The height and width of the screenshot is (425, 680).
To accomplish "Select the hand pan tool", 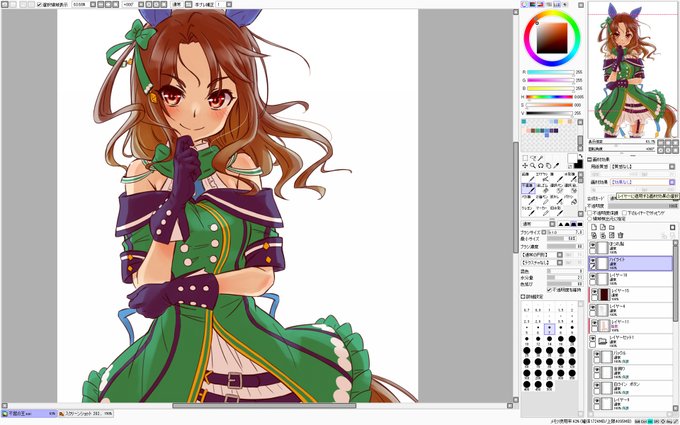I will tap(549, 166).
